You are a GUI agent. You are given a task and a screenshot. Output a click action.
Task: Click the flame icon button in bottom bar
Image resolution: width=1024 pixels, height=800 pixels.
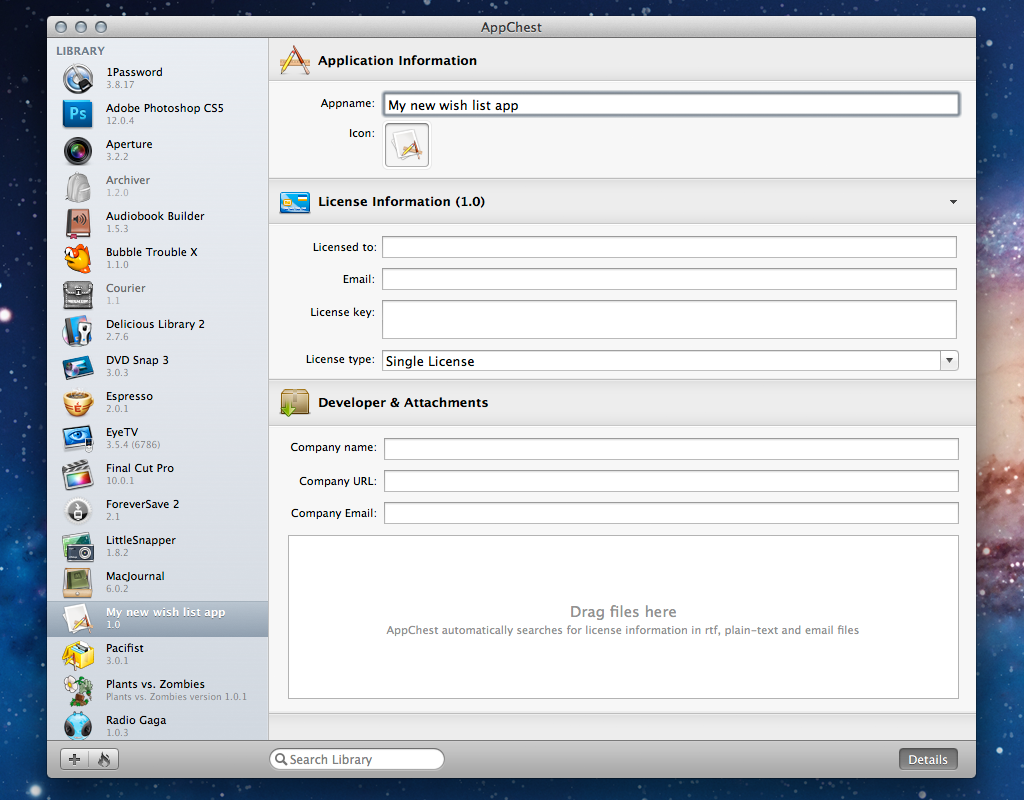pos(104,759)
